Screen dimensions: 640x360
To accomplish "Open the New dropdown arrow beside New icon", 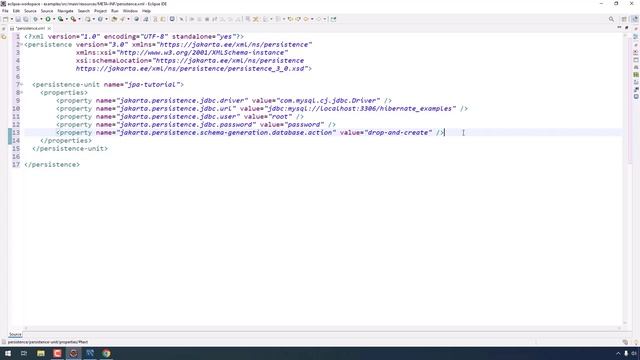I will (11, 19).
